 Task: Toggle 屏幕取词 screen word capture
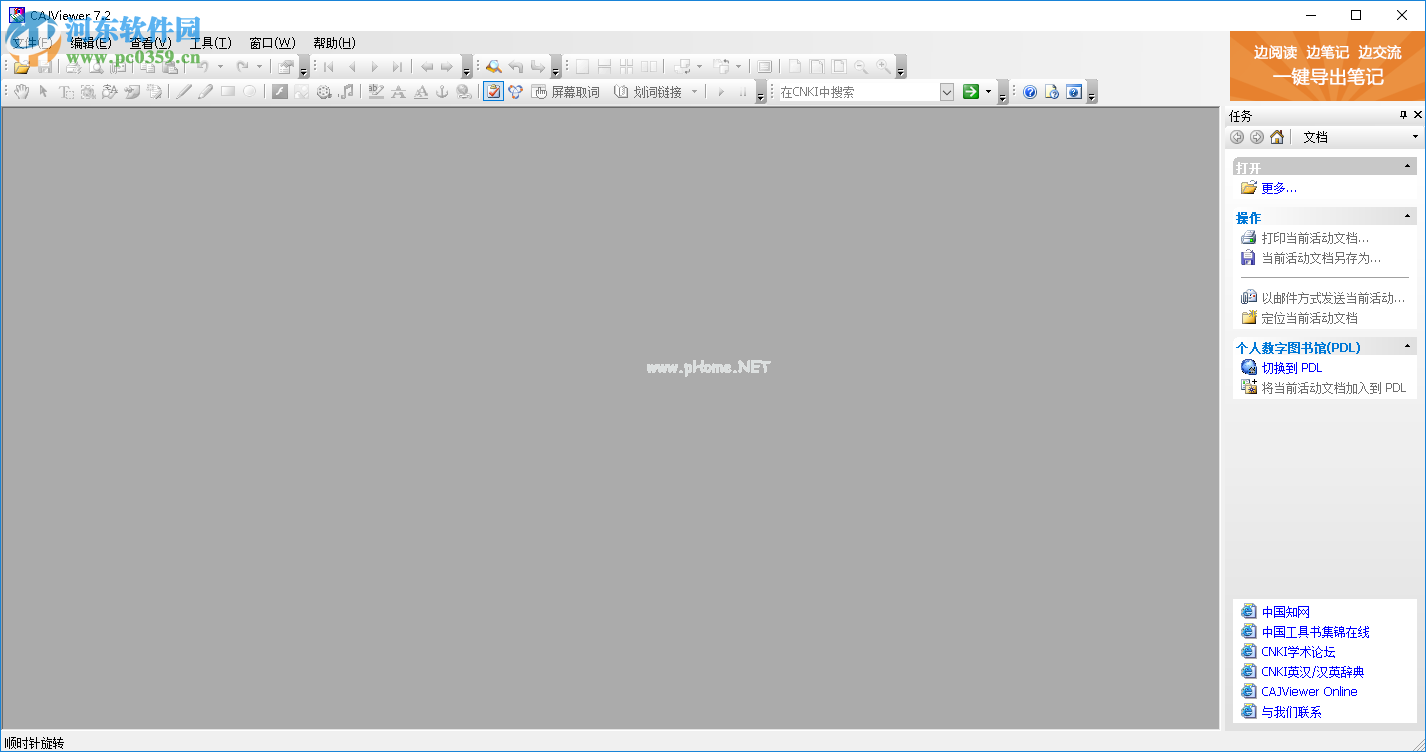566,92
